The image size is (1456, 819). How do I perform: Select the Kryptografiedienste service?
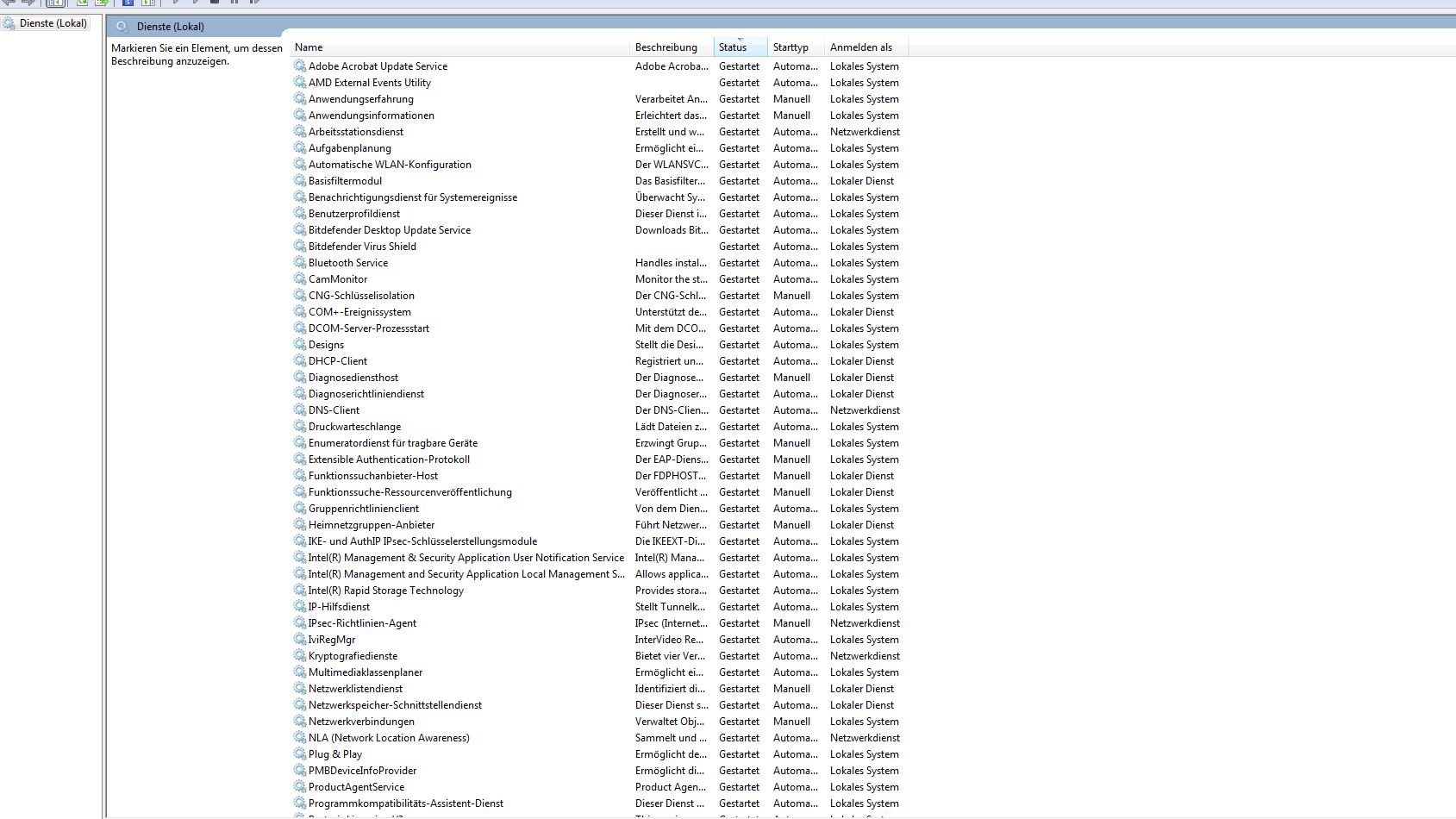click(x=353, y=656)
